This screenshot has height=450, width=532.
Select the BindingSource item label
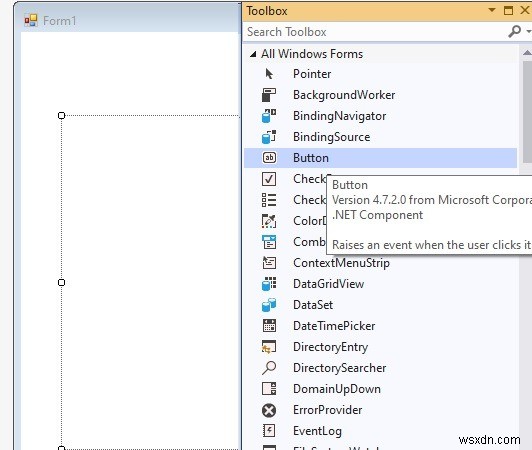[x=331, y=137]
